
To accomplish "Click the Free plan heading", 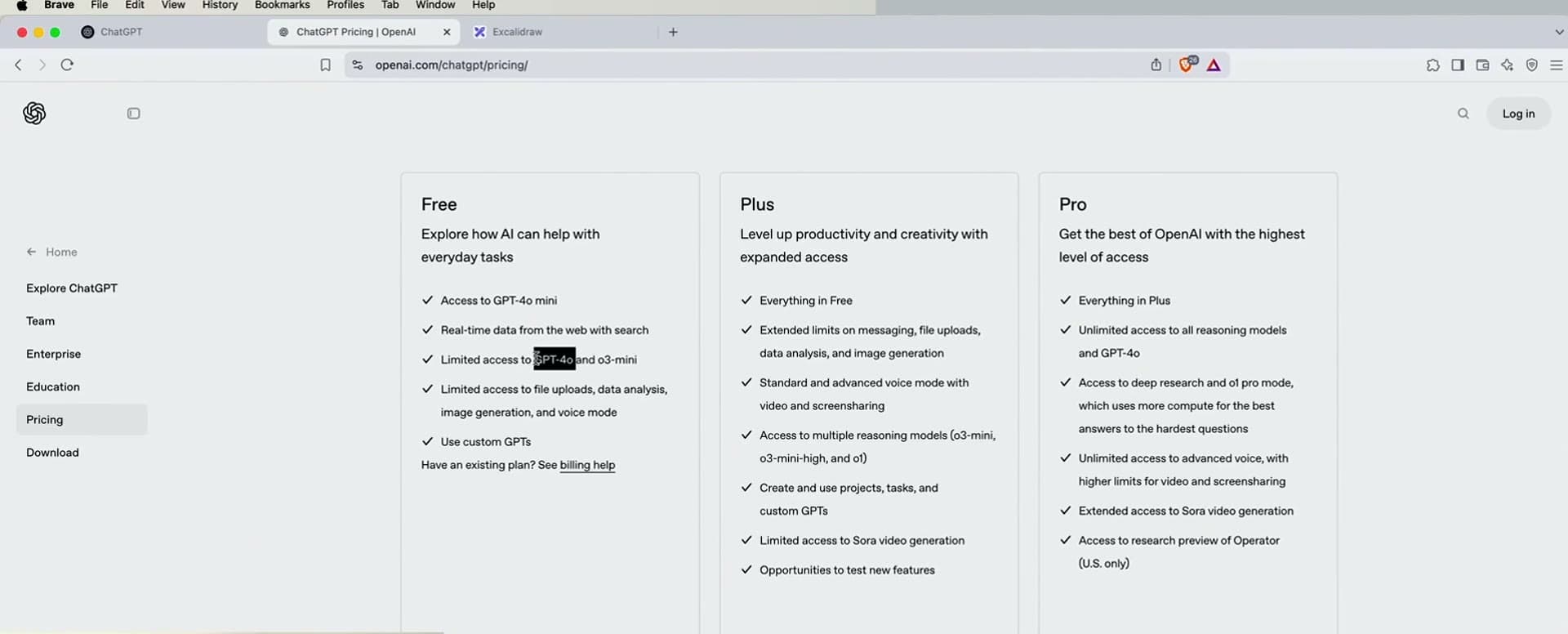I will pos(439,204).
